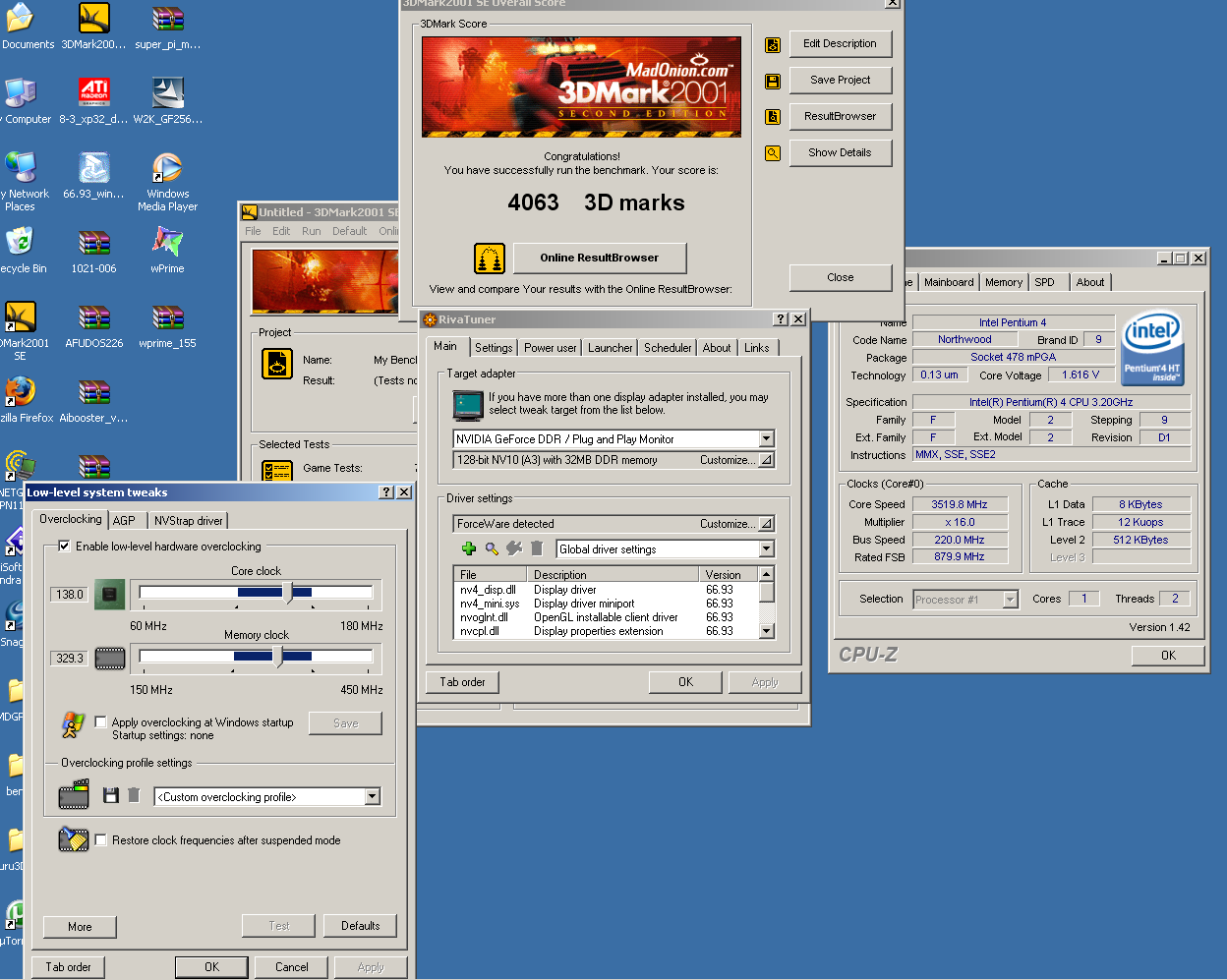
Task: Click the ResultBrowser icon beside its button
Action: point(773,117)
